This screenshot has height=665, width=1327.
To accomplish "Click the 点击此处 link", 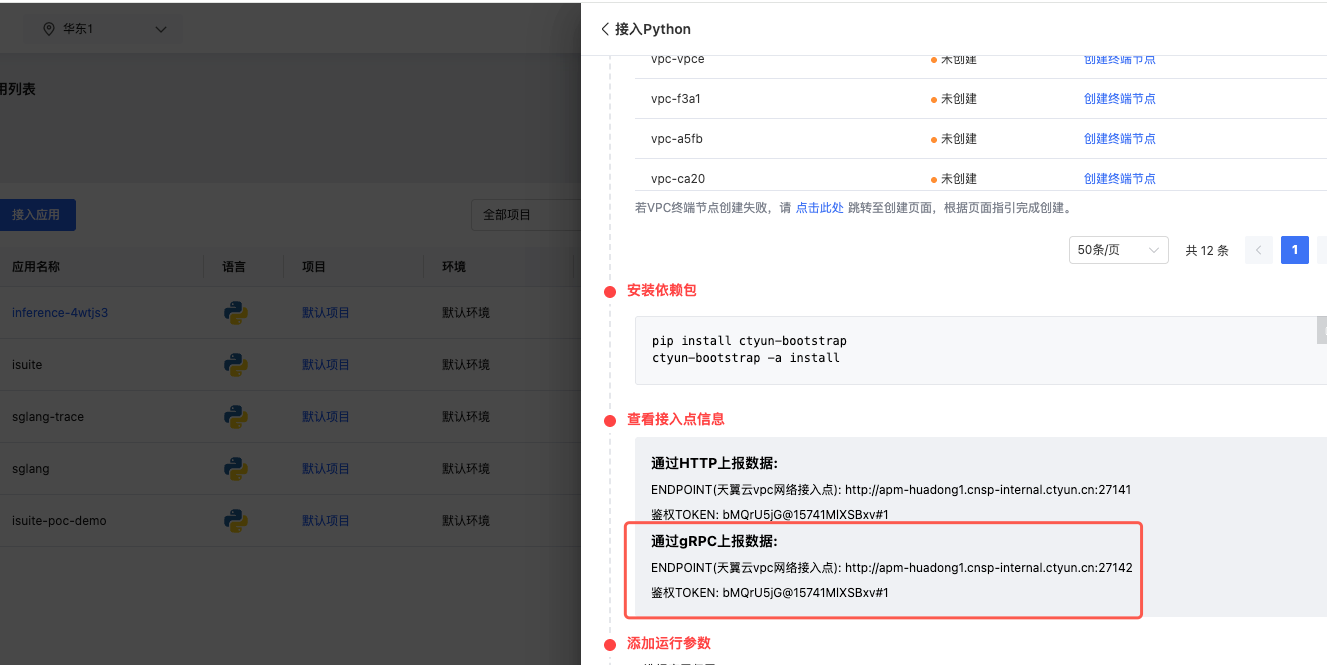I will point(820,208).
